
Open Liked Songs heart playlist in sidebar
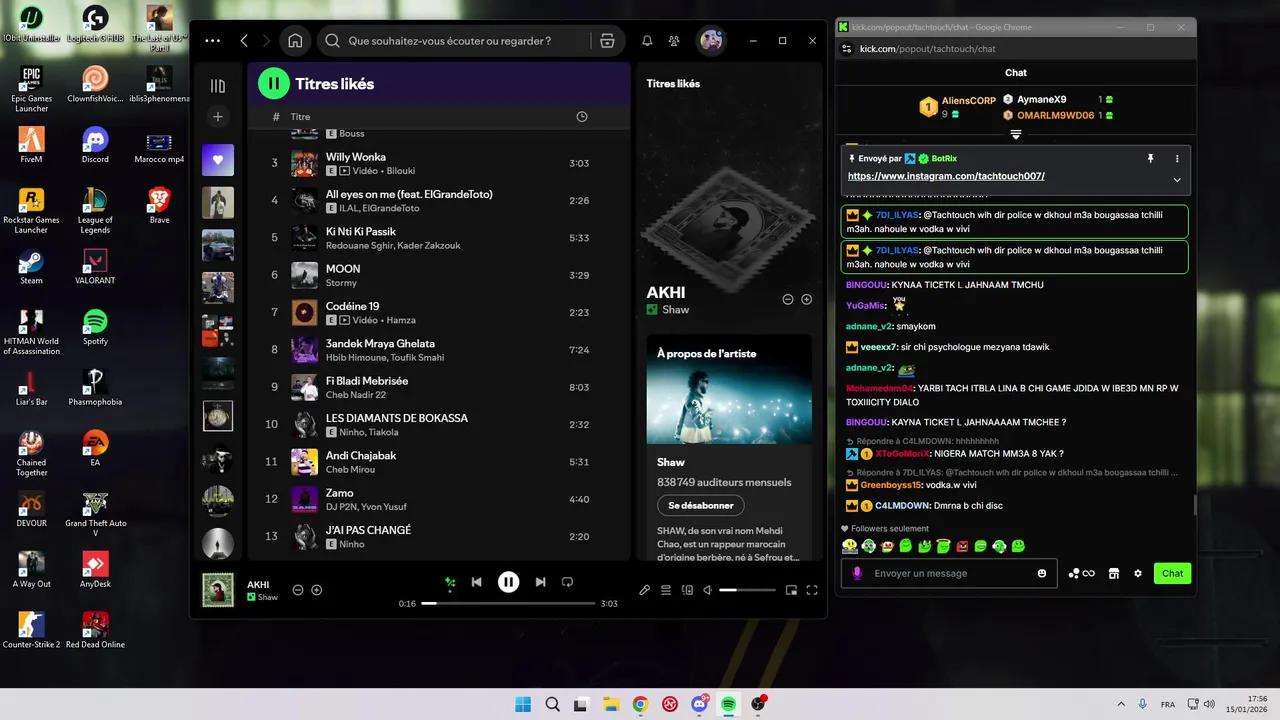tap(218, 160)
